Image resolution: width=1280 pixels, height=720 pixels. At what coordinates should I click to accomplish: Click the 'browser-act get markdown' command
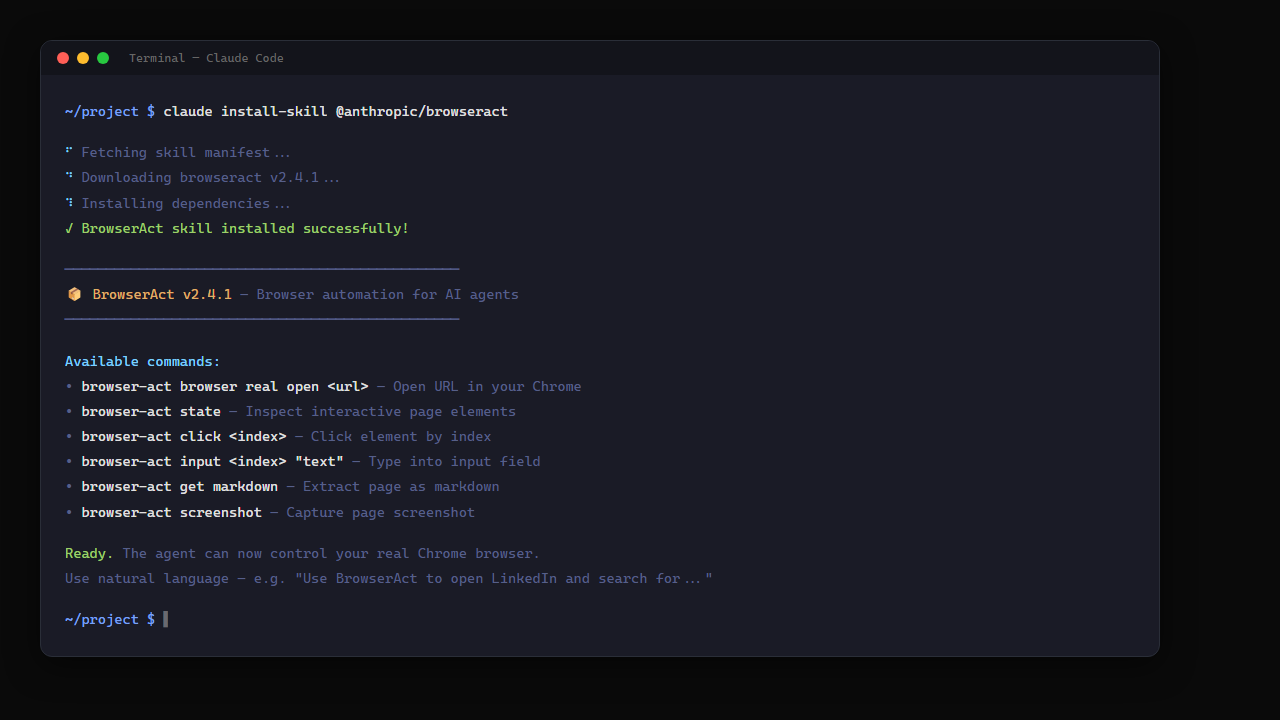click(x=180, y=486)
